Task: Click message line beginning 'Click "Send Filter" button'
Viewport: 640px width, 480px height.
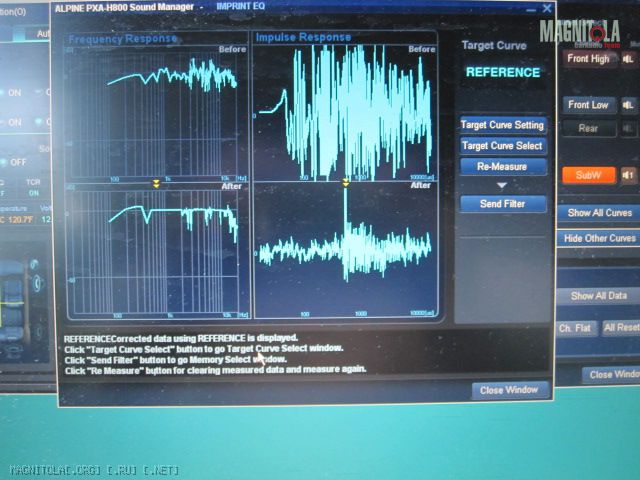Action: [x=176, y=360]
